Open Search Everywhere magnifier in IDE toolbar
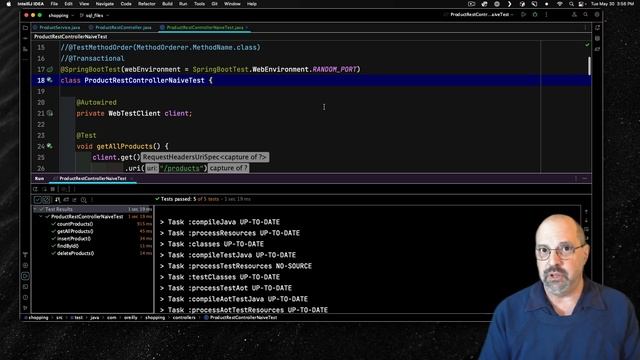Viewport: 640px width, 360px height. coord(585,15)
